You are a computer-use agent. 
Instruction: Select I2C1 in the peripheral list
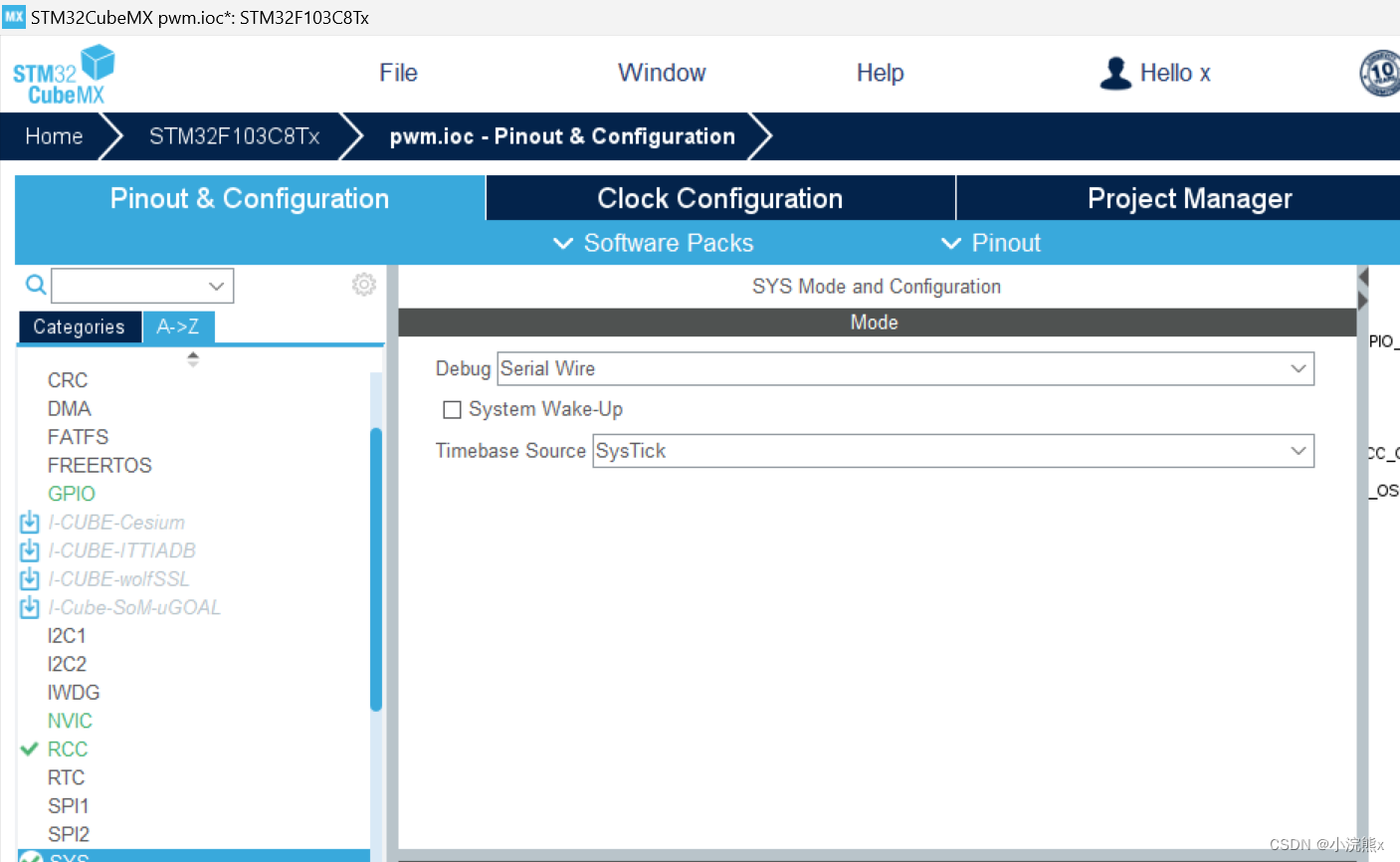[x=67, y=635]
